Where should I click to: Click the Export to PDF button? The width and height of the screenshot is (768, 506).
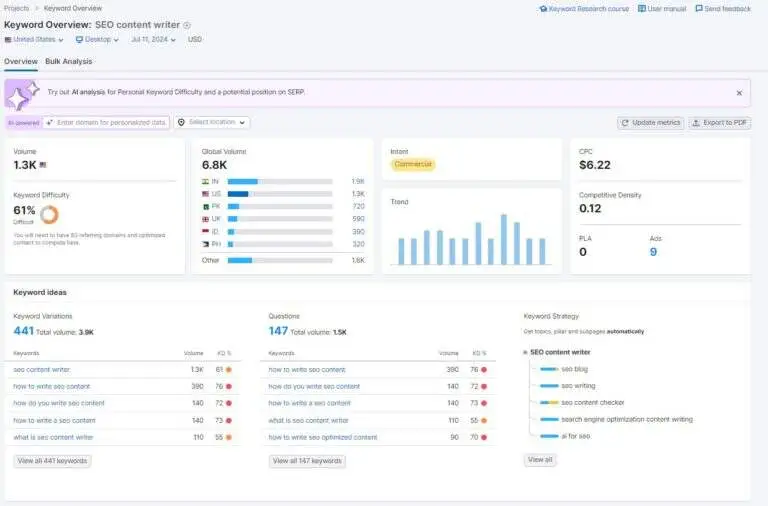pos(720,123)
